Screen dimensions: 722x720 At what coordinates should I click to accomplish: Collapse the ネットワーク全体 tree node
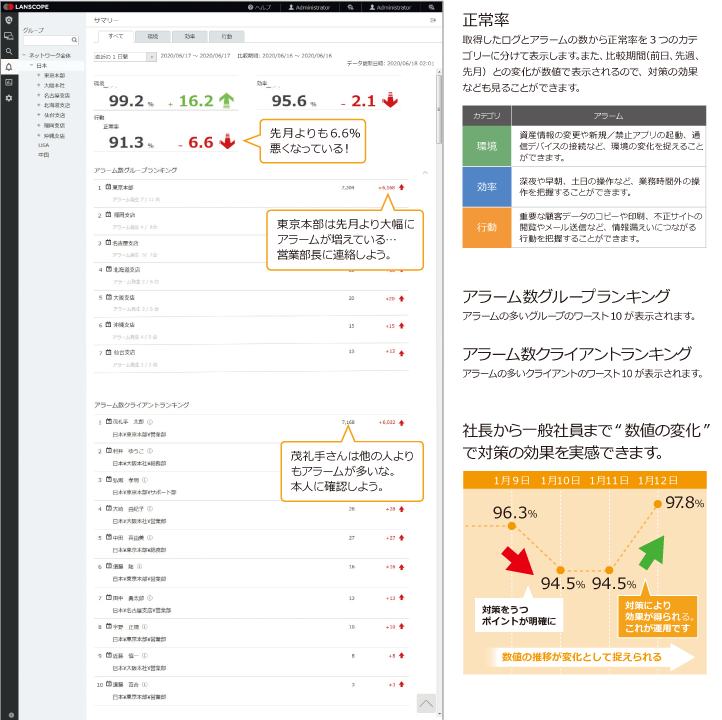point(25,55)
